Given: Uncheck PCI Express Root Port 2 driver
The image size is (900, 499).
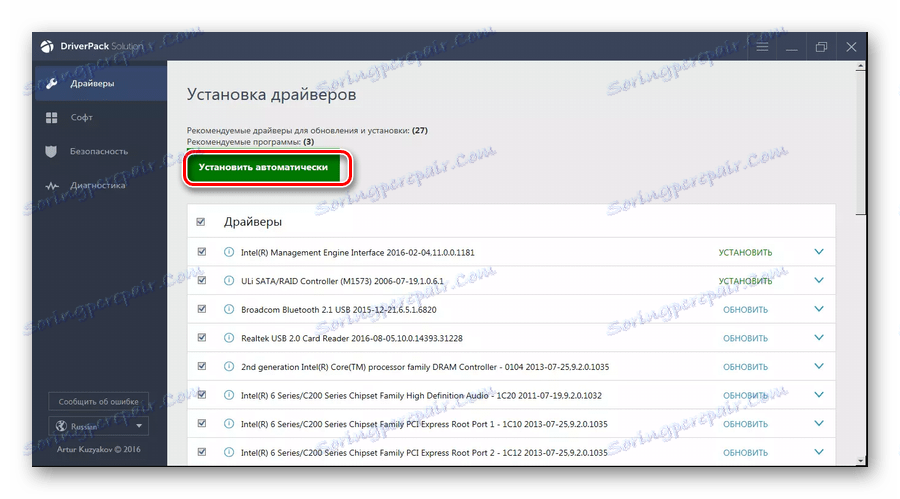Looking at the screenshot, I should click(202, 452).
